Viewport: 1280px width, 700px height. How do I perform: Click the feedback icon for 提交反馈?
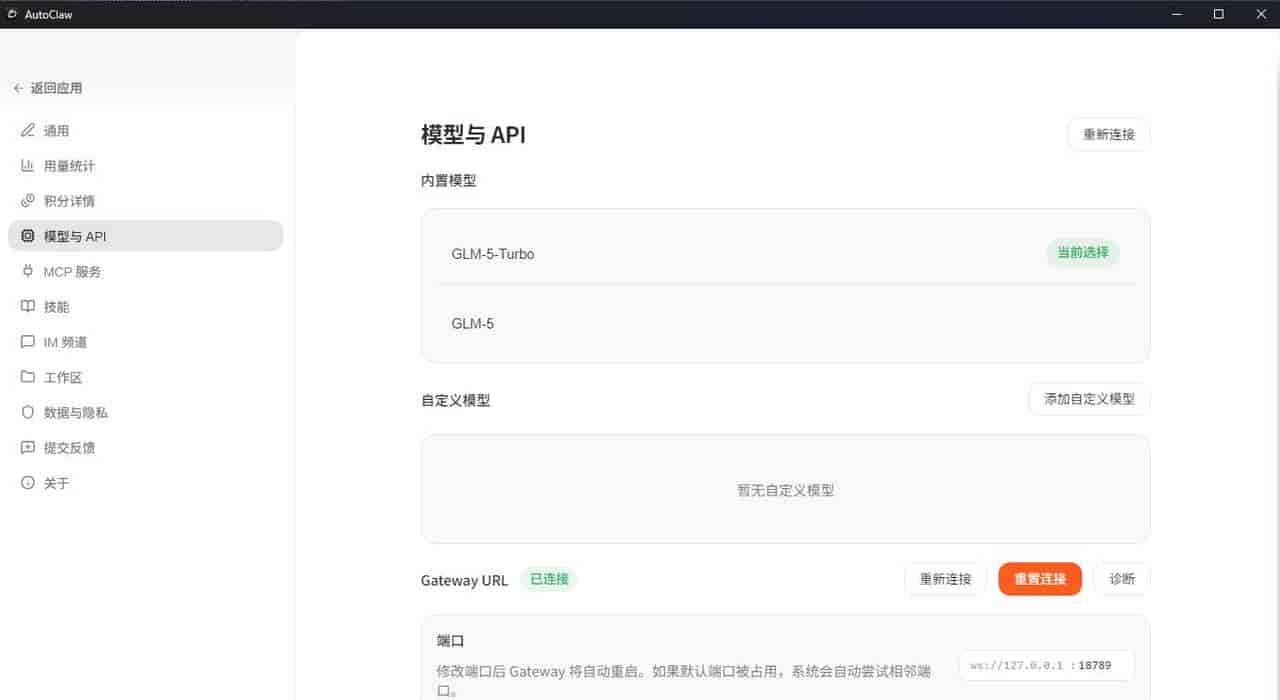click(x=28, y=448)
